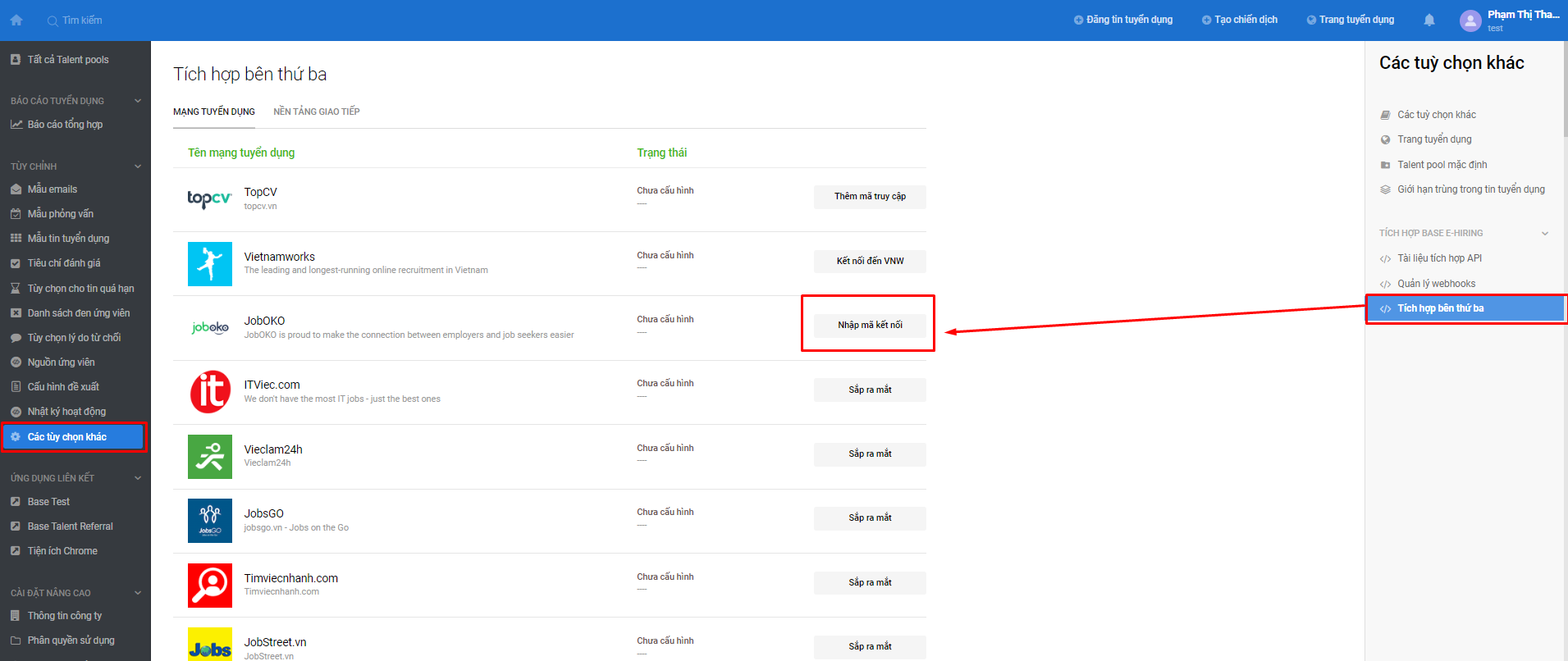Screen dimensions: 1568x661
Task: Click the right panel vertical scrollbar
Action: click(x=1566, y=89)
